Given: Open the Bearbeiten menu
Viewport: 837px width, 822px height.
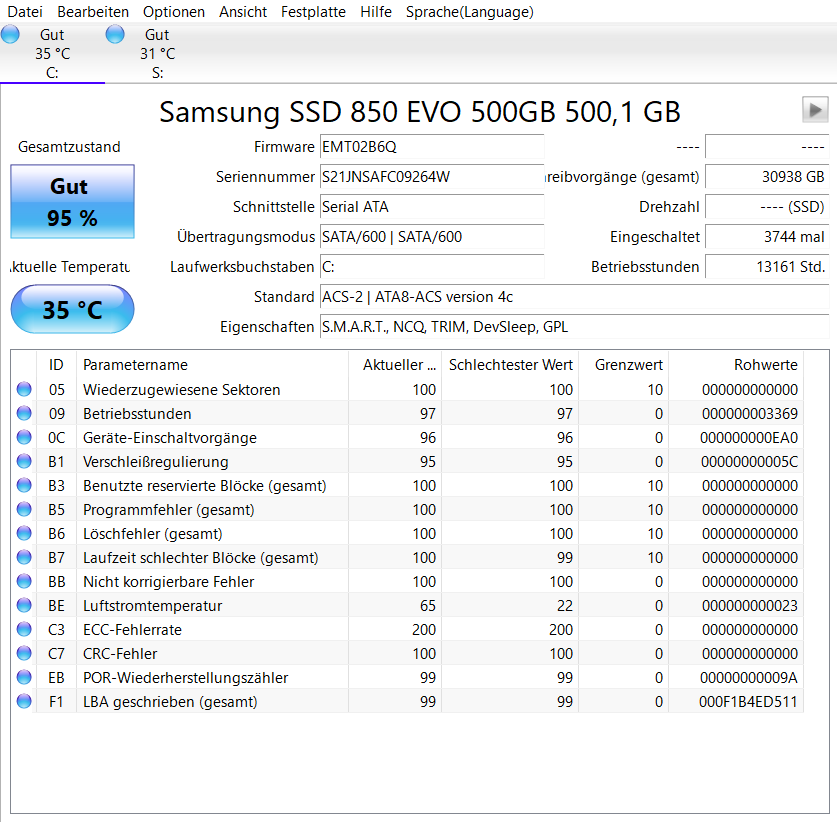Looking at the screenshot, I should tap(93, 12).
